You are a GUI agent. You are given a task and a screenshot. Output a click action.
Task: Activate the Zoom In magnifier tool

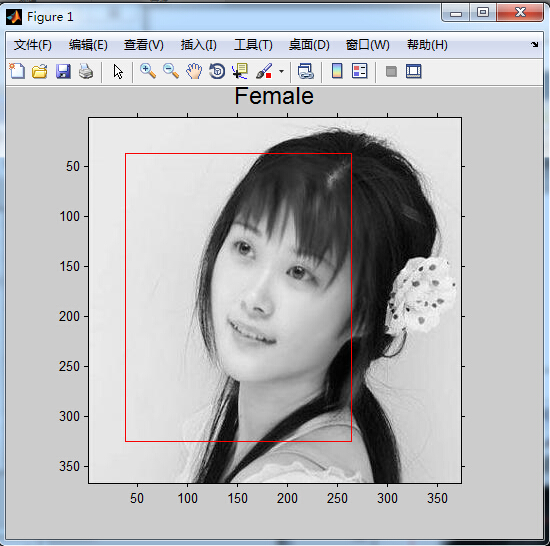[148, 71]
